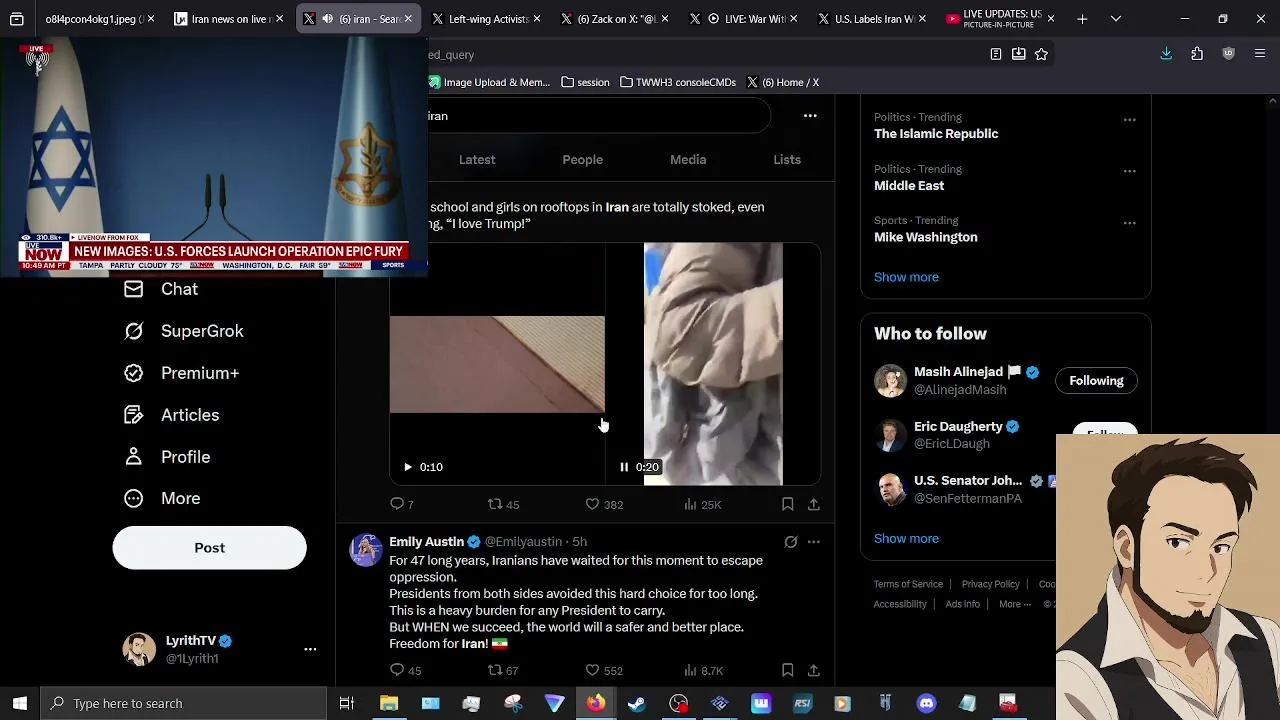Open Steam from the taskbar
The width and height of the screenshot is (1280, 720).
[637, 703]
